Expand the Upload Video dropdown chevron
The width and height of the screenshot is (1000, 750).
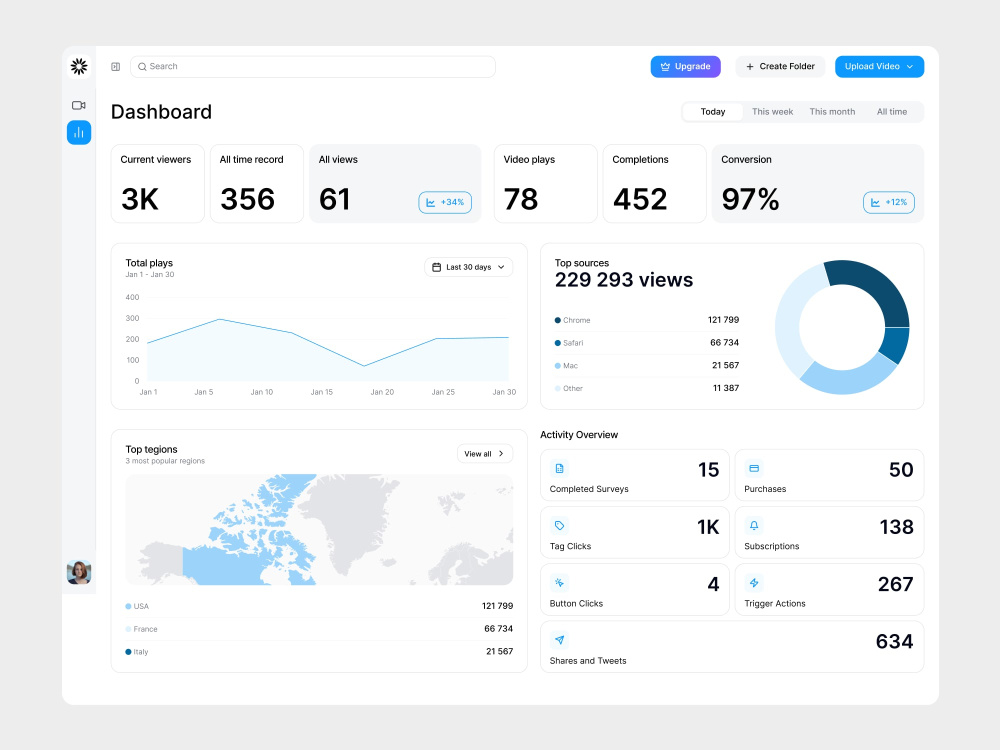pyautogui.click(x=910, y=66)
